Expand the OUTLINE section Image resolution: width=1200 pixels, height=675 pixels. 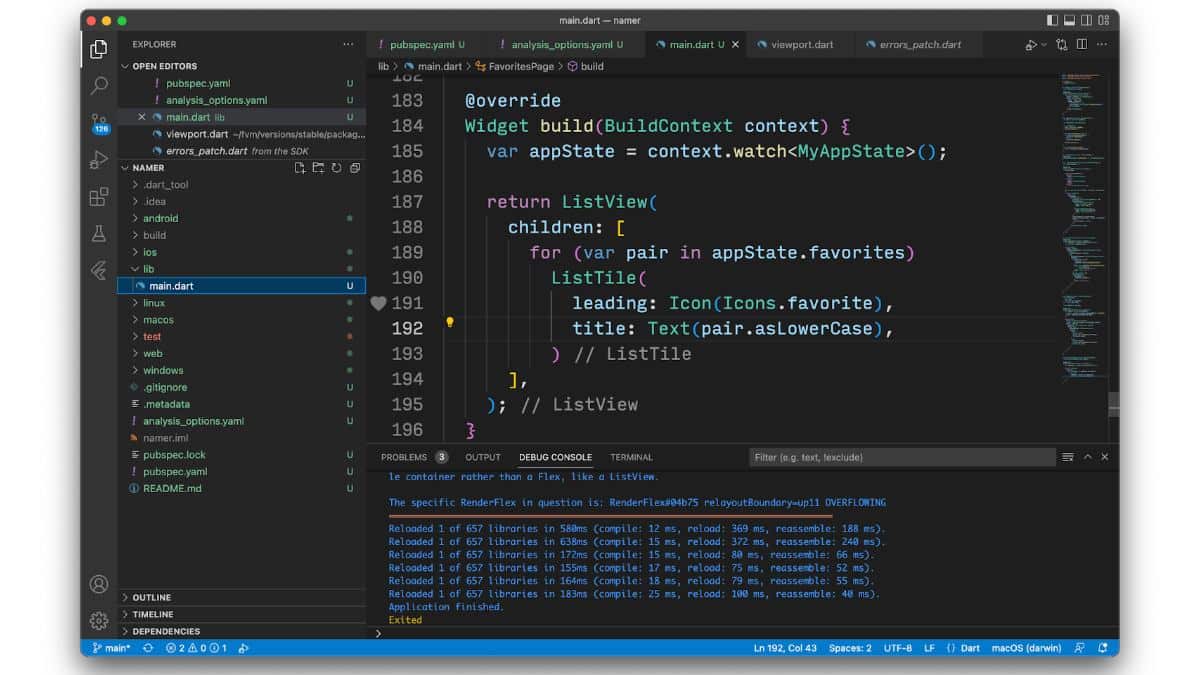tap(152, 598)
